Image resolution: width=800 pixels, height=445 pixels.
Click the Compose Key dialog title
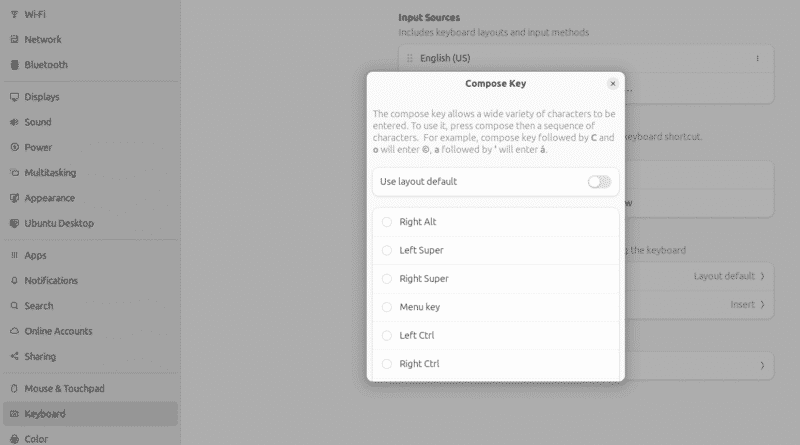pos(495,83)
